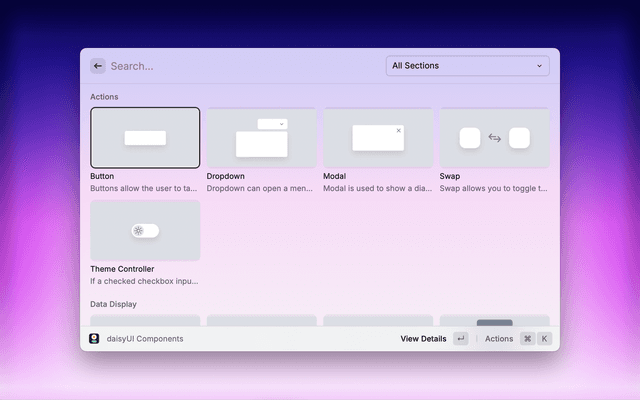Click the Theme Controller title text
This screenshot has width=640, height=400.
(x=122, y=269)
